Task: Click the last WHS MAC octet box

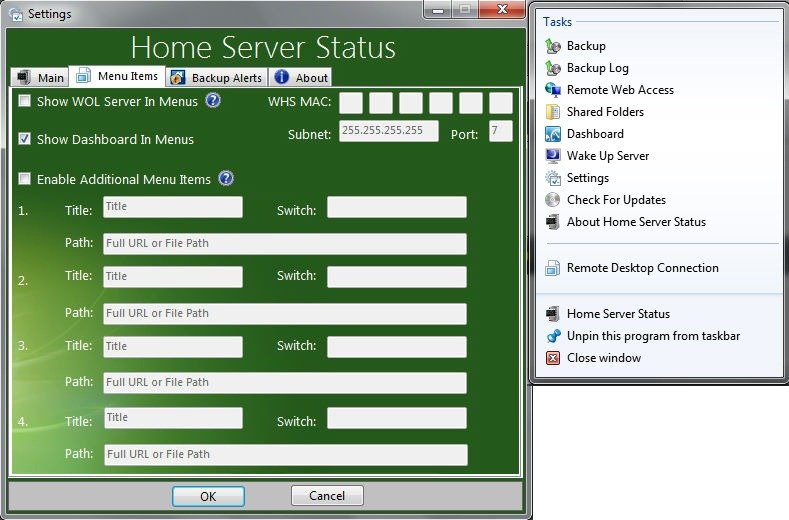Action: pyautogui.click(x=501, y=103)
